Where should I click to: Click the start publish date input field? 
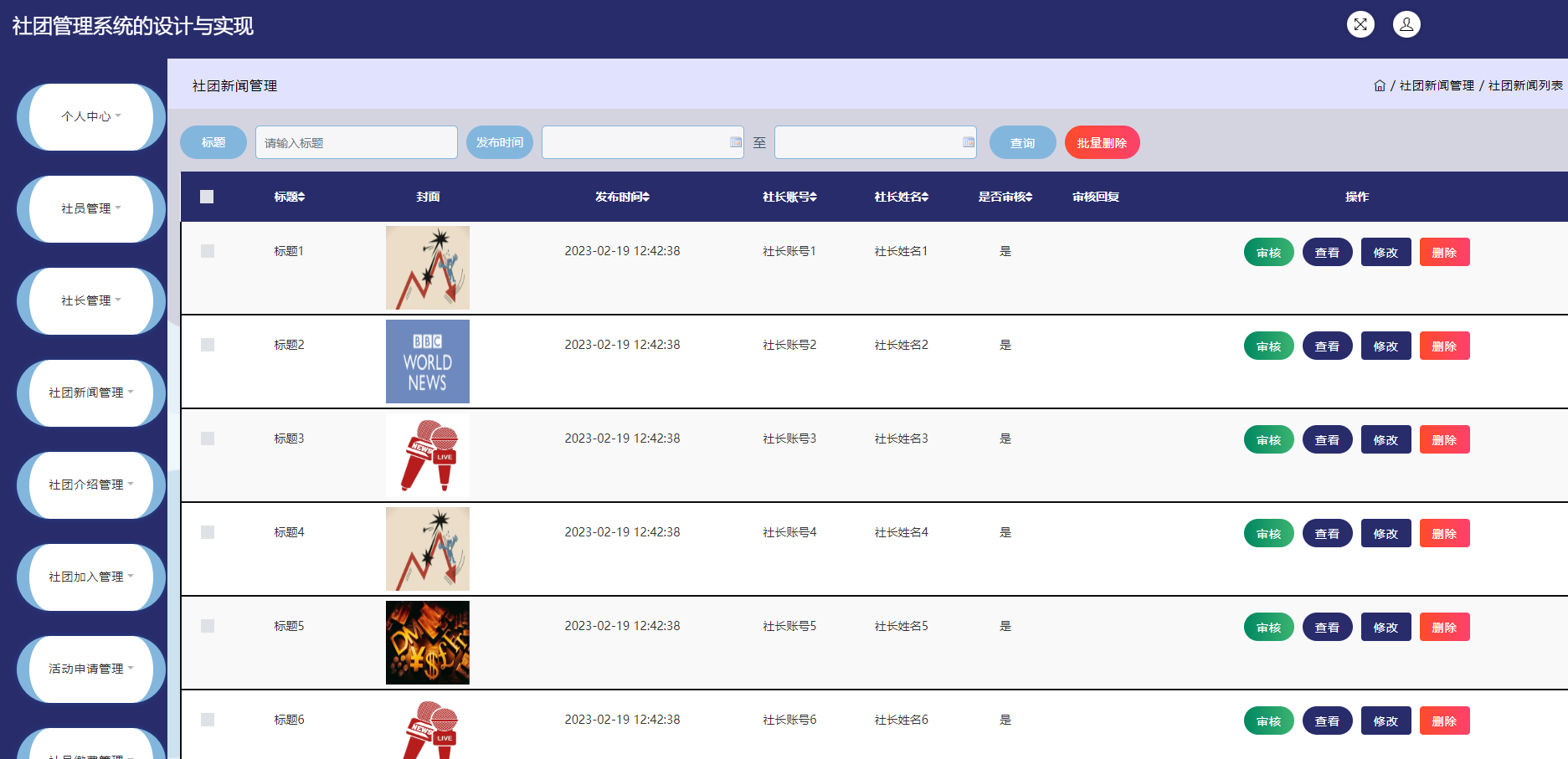point(643,142)
